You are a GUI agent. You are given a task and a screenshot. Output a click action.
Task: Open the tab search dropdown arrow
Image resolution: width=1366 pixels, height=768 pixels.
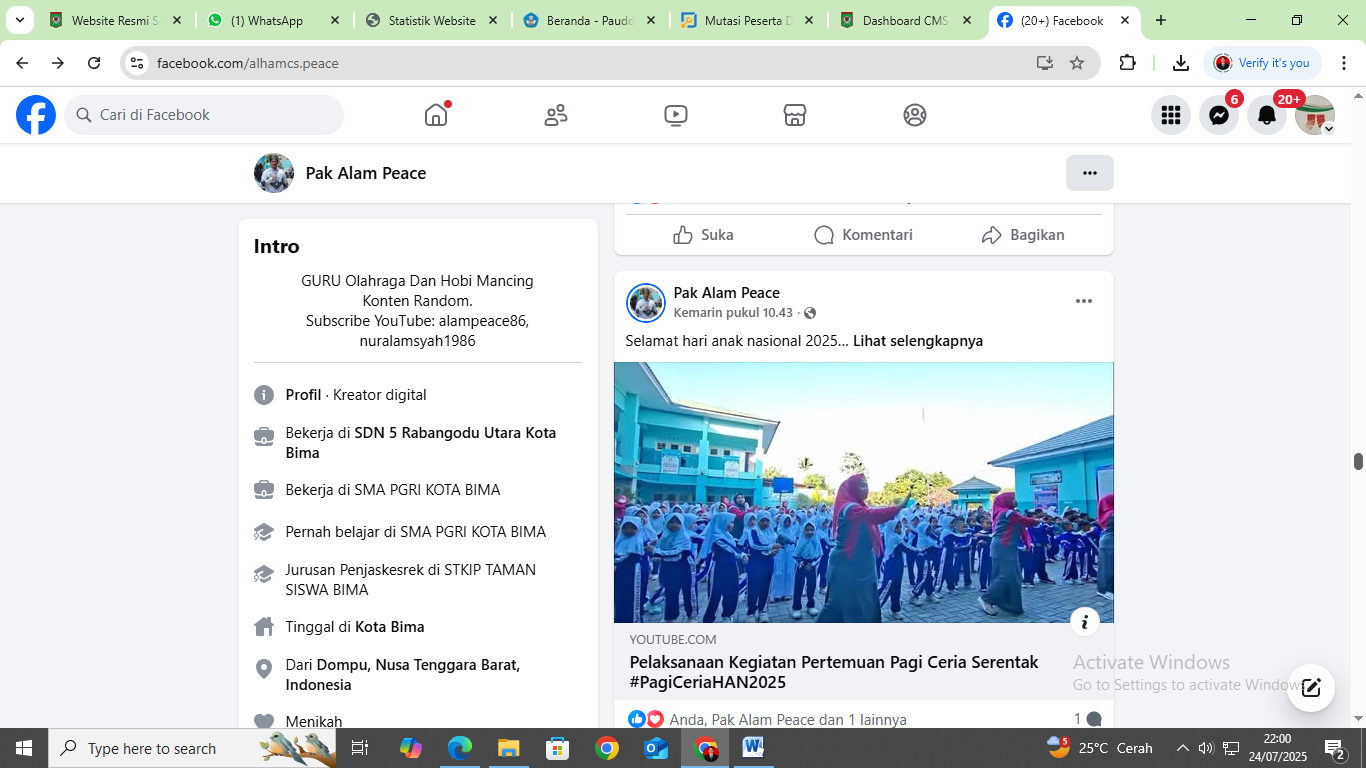tap(19, 20)
